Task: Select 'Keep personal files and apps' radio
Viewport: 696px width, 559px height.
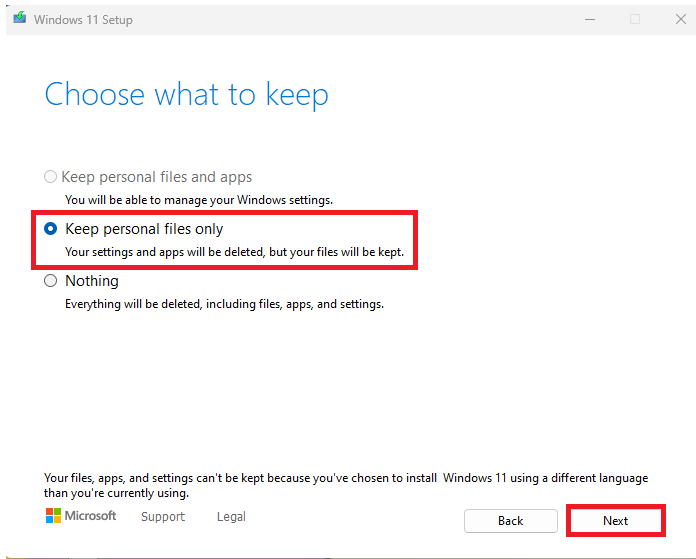Action: click(x=51, y=177)
